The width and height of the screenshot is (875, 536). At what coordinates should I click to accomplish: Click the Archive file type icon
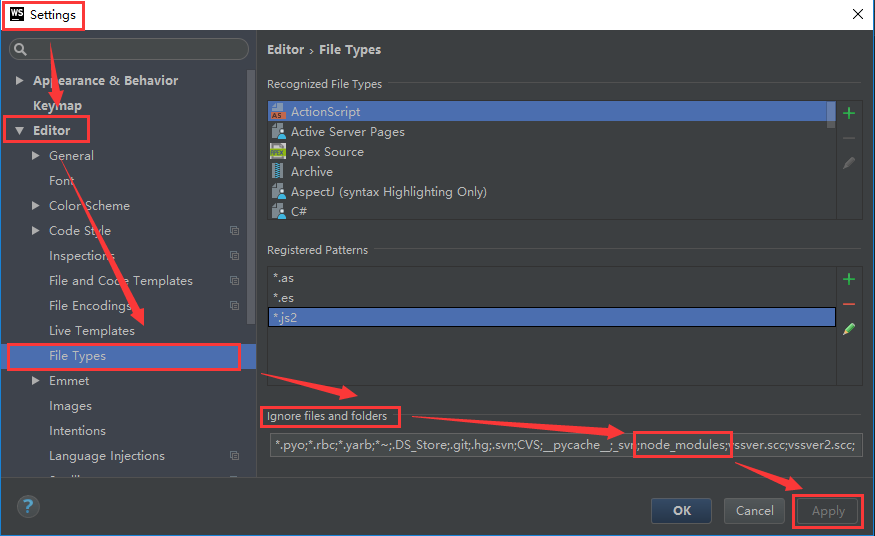pyautogui.click(x=278, y=171)
